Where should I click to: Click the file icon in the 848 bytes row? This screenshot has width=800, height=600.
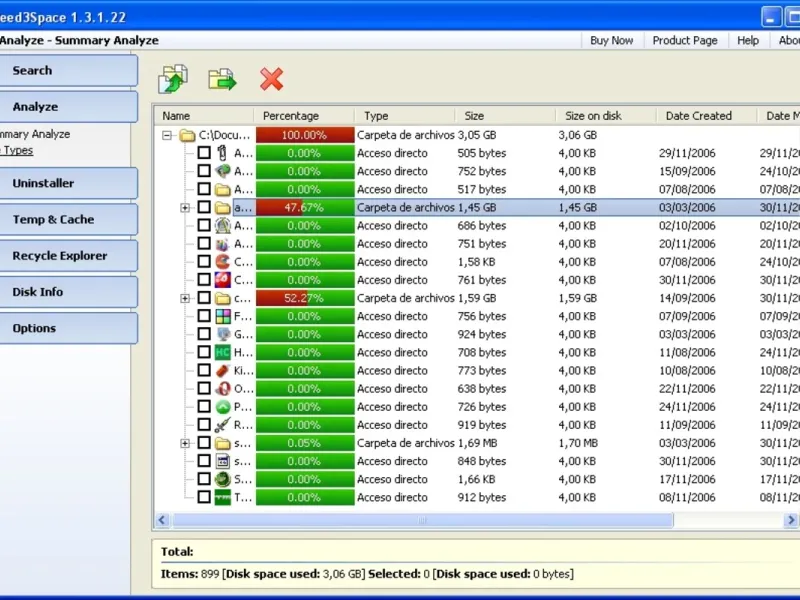[222, 461]
